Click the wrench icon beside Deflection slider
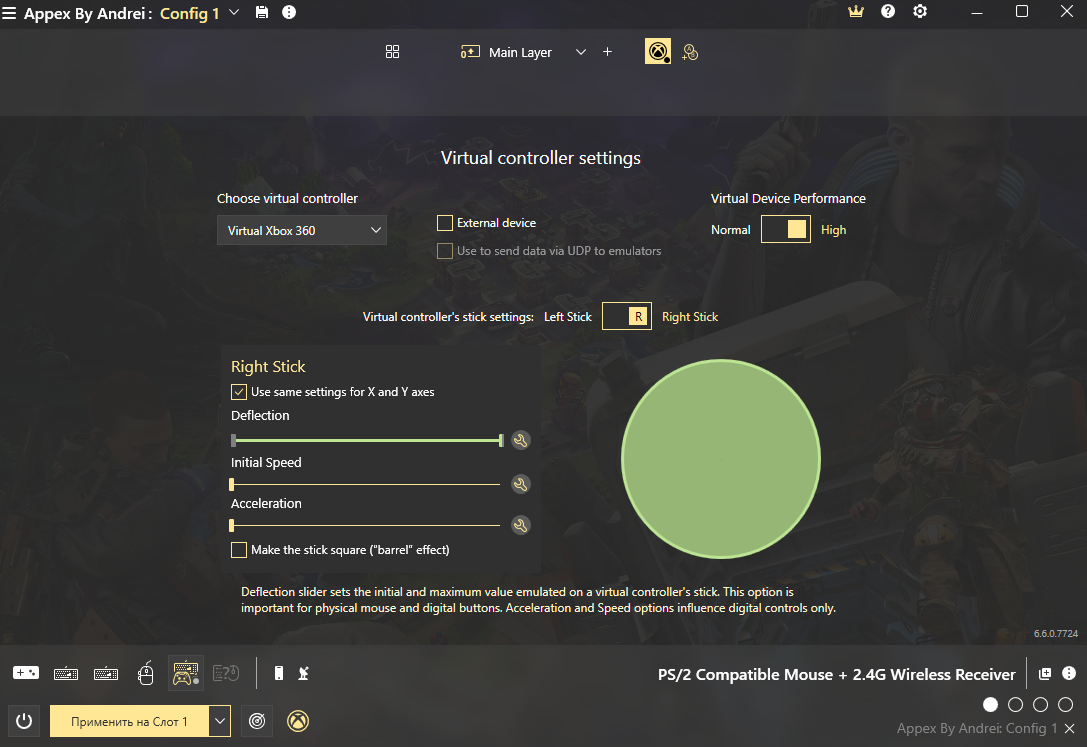1087x747 pixels. (520, 440)
